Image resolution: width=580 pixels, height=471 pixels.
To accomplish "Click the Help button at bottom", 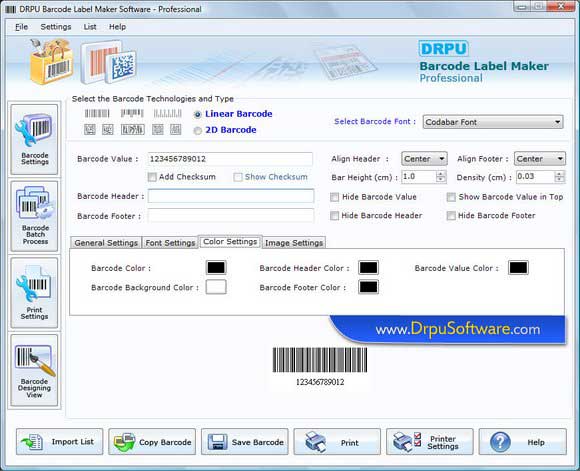I will (x=523, y=442).
